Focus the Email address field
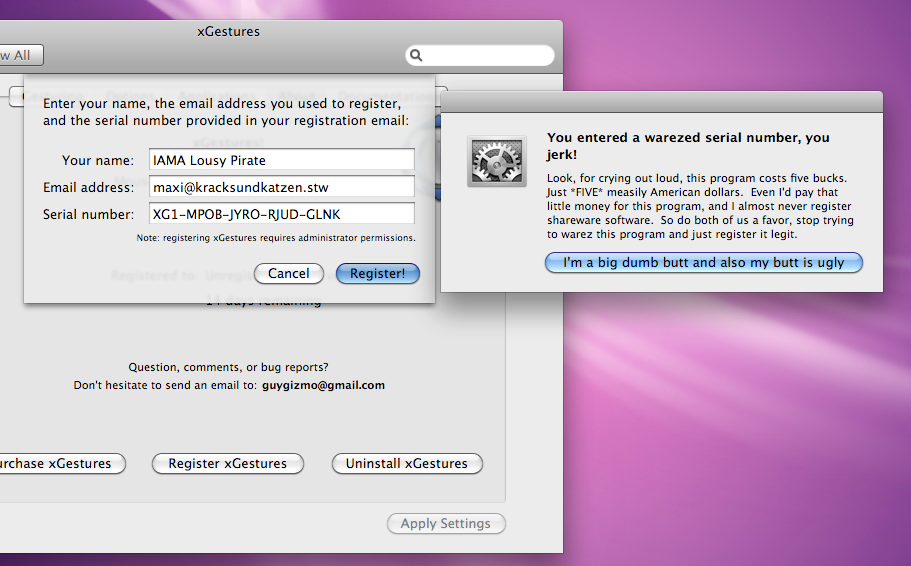The width and height of the screenshot is (911, 566). pyautogui.click(x=282, y=187)
